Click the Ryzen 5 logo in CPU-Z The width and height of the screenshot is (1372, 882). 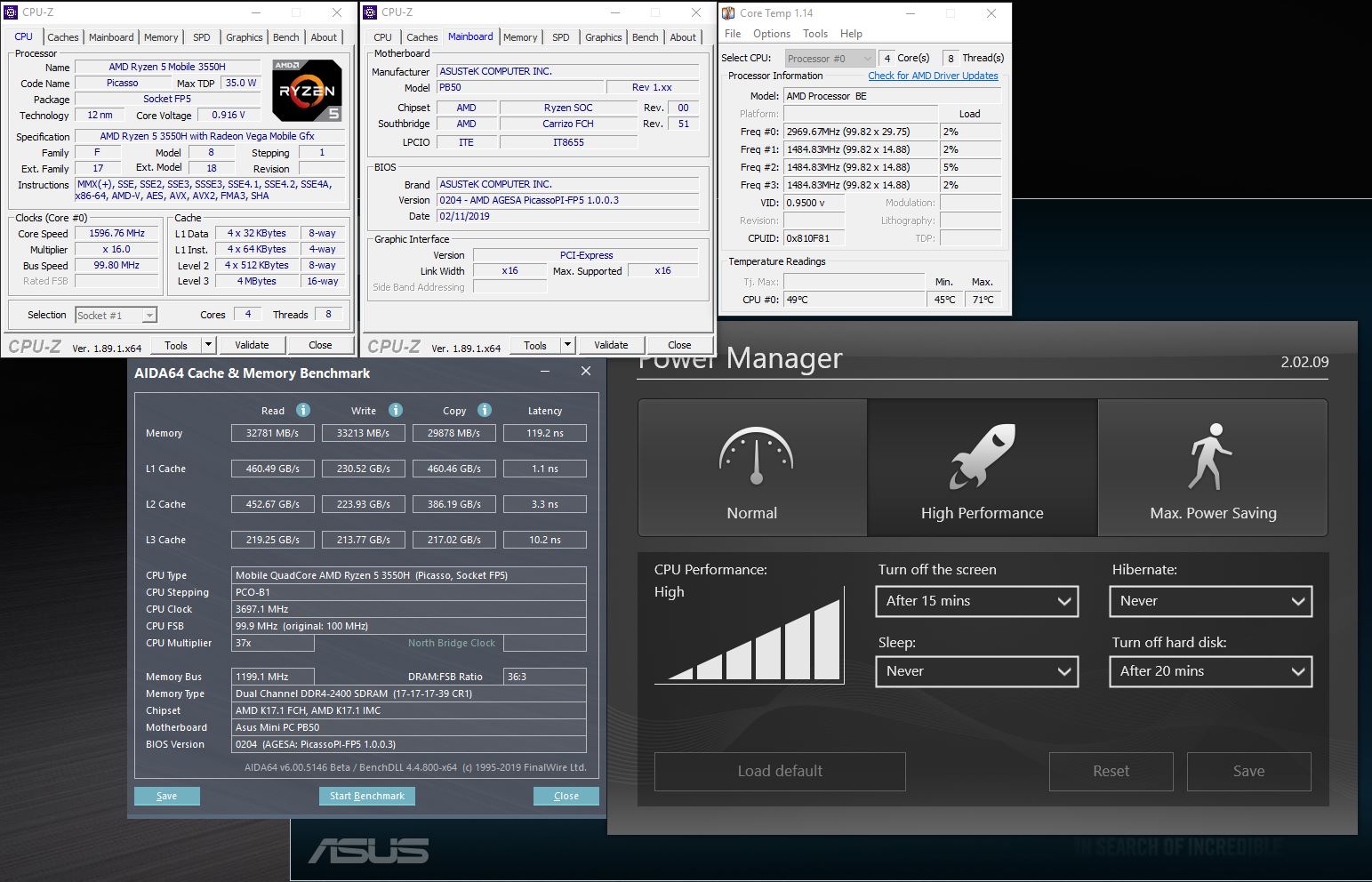[x=307, y=91]
